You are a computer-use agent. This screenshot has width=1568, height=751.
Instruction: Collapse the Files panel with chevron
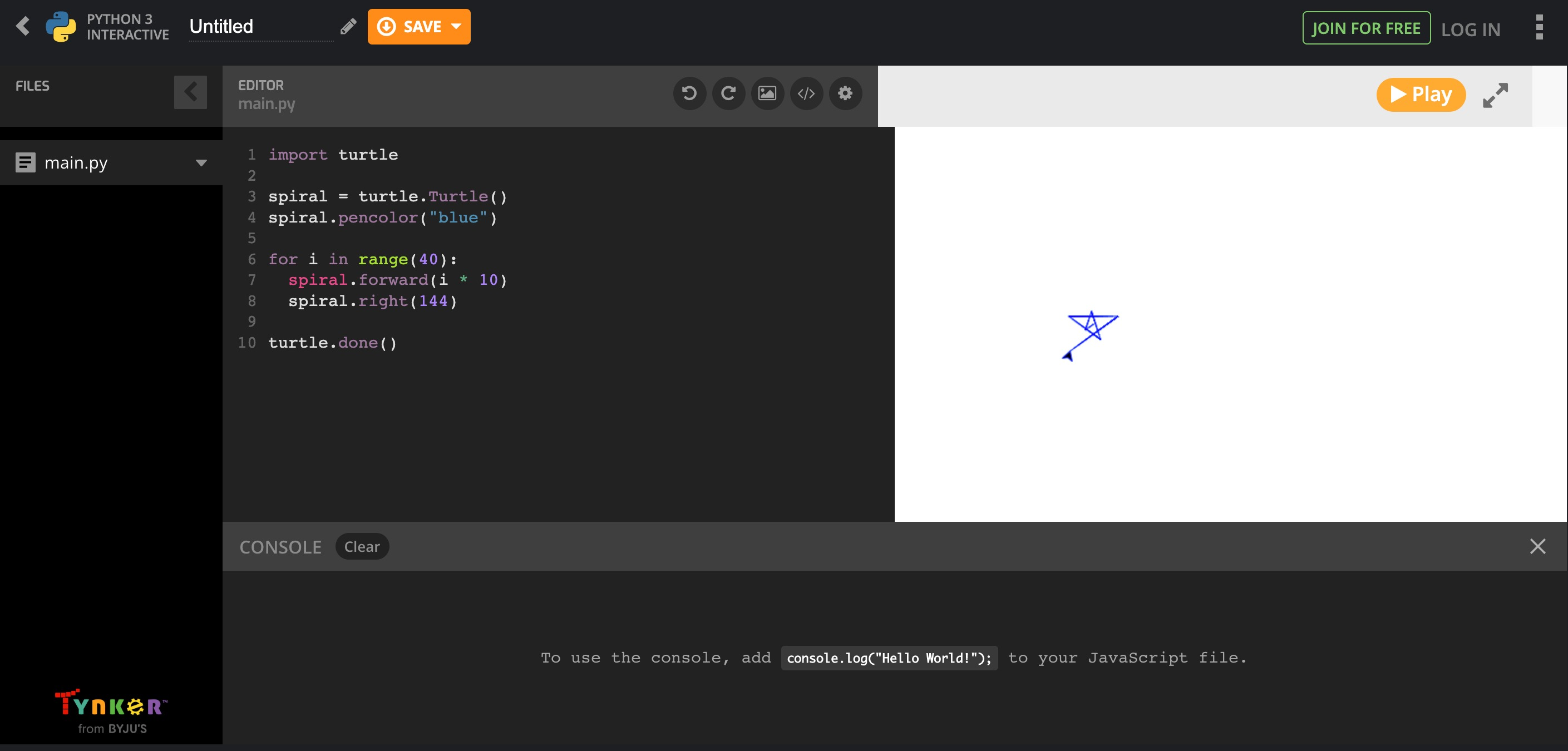pyautogui.click(x=190, y=92)
